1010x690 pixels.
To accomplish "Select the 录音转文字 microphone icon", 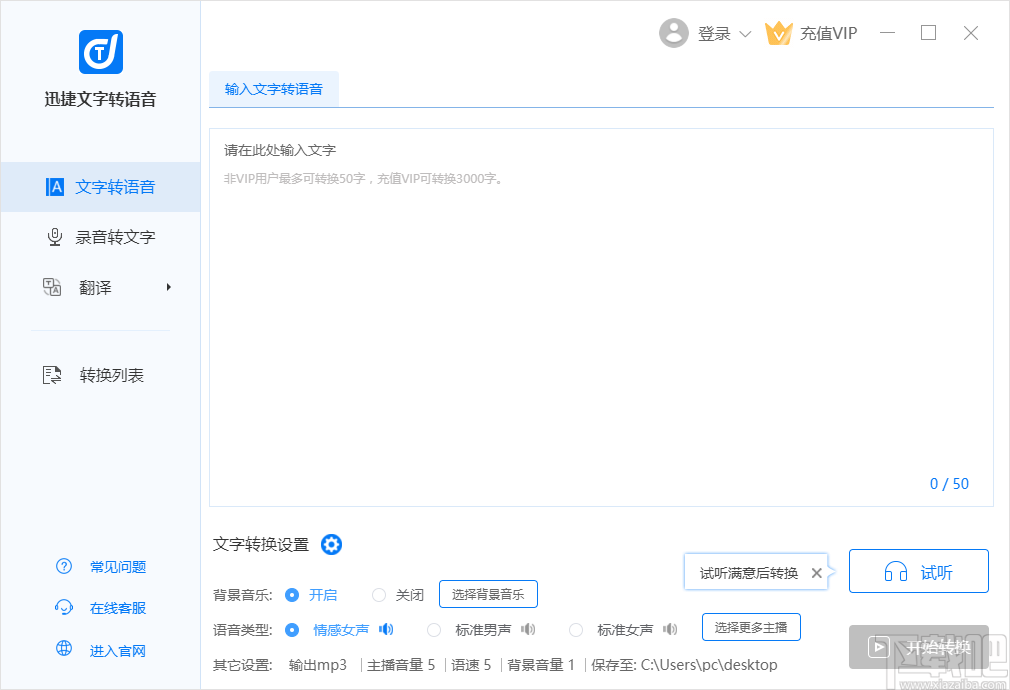I will point(54,237).
